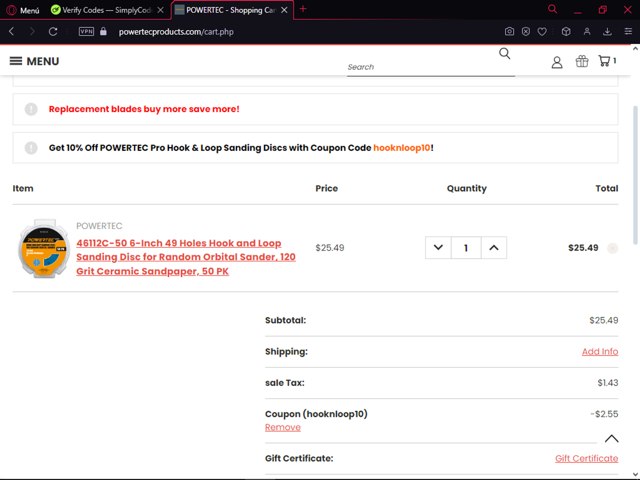Open the customer account icon
The height and width of the screenshot is (480, 640).
[x=557, y=62]
